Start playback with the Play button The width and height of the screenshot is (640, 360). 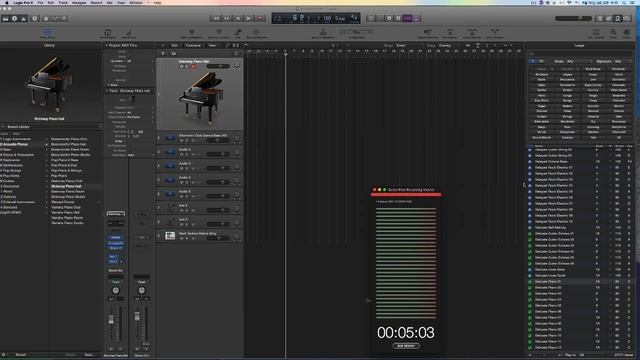248,18
